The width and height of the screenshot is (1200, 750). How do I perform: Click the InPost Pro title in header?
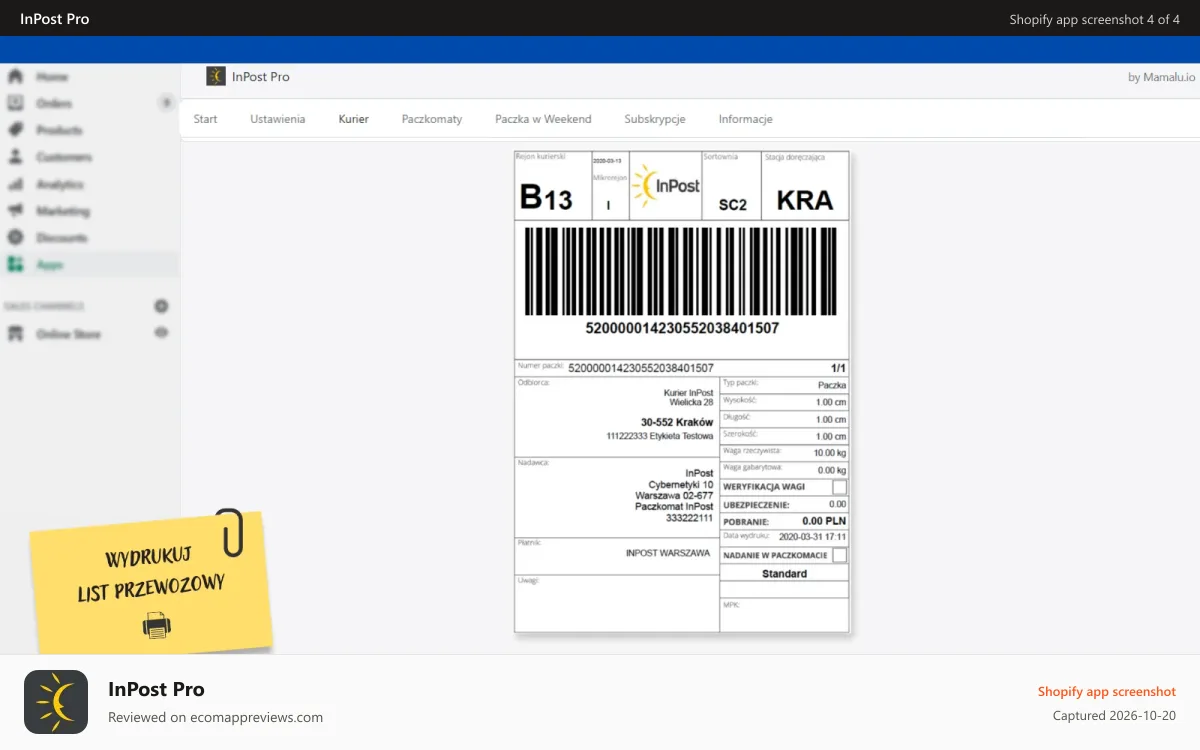point(260,77)
